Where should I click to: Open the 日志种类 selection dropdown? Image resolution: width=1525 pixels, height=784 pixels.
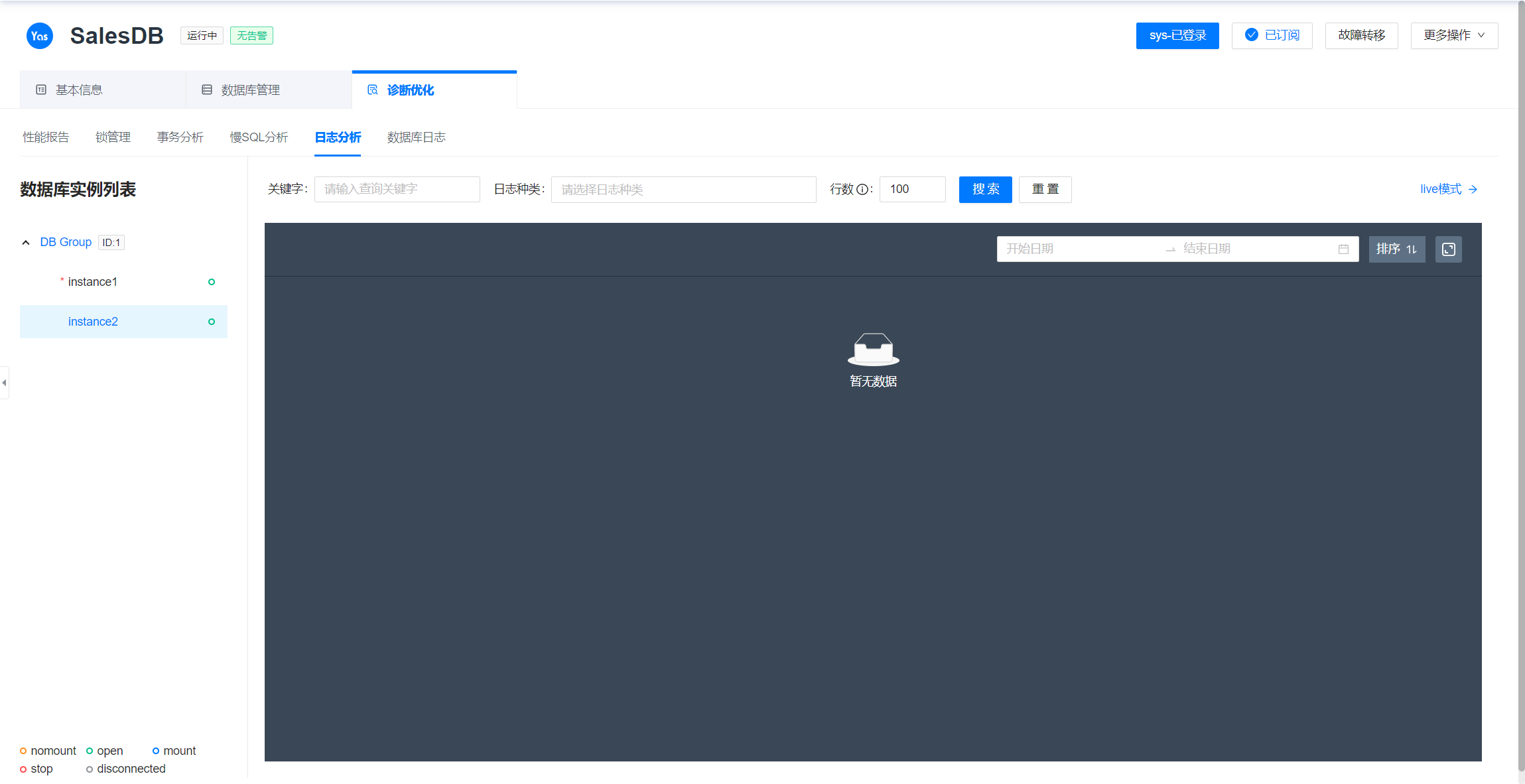click(683, 190)
